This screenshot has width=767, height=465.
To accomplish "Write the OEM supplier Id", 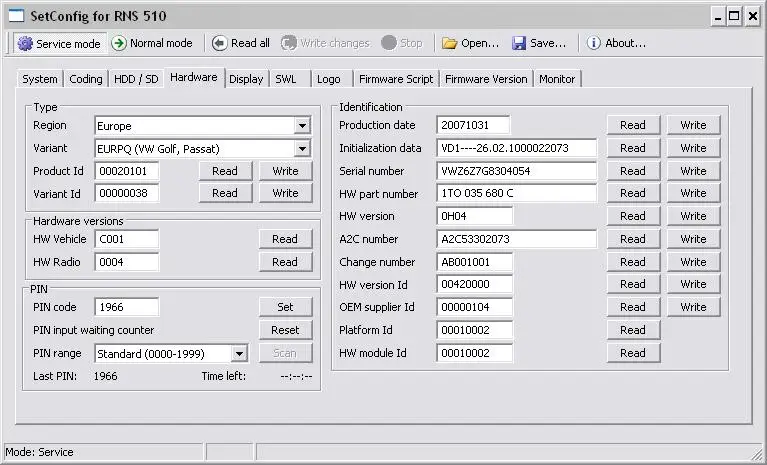I will point(694,307).
